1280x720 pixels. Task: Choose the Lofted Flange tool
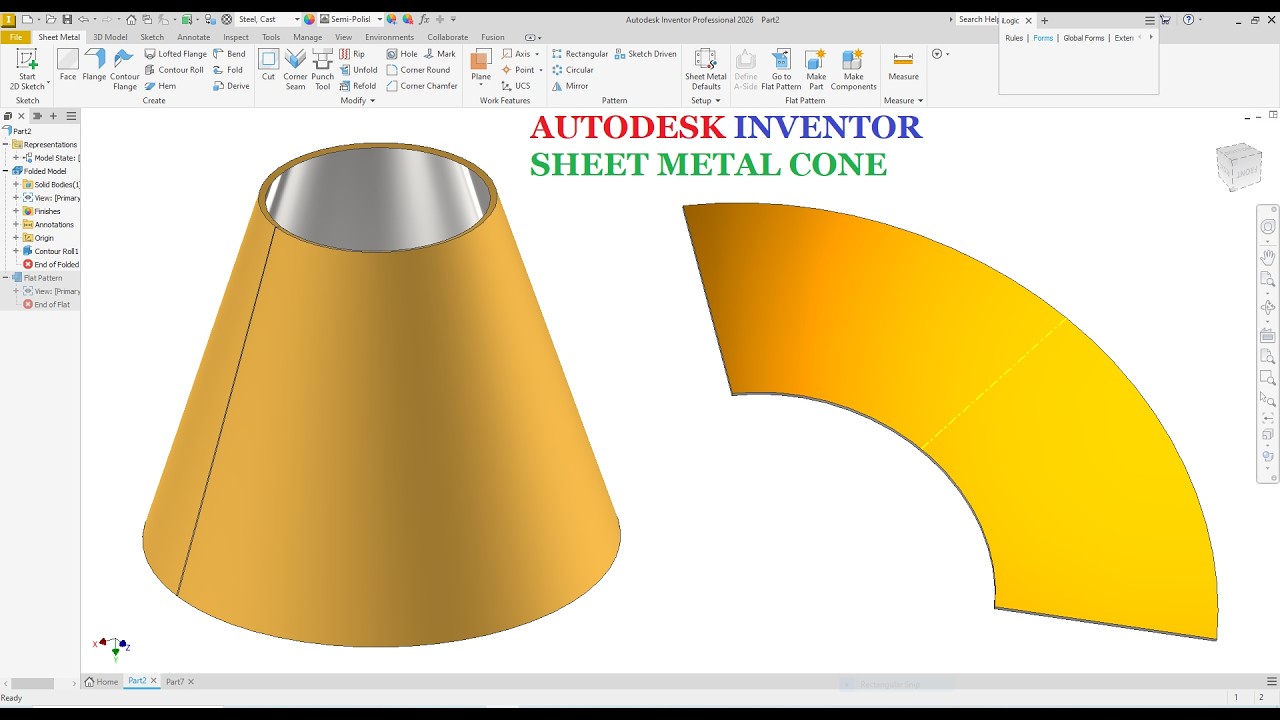[x=175, y=54]
